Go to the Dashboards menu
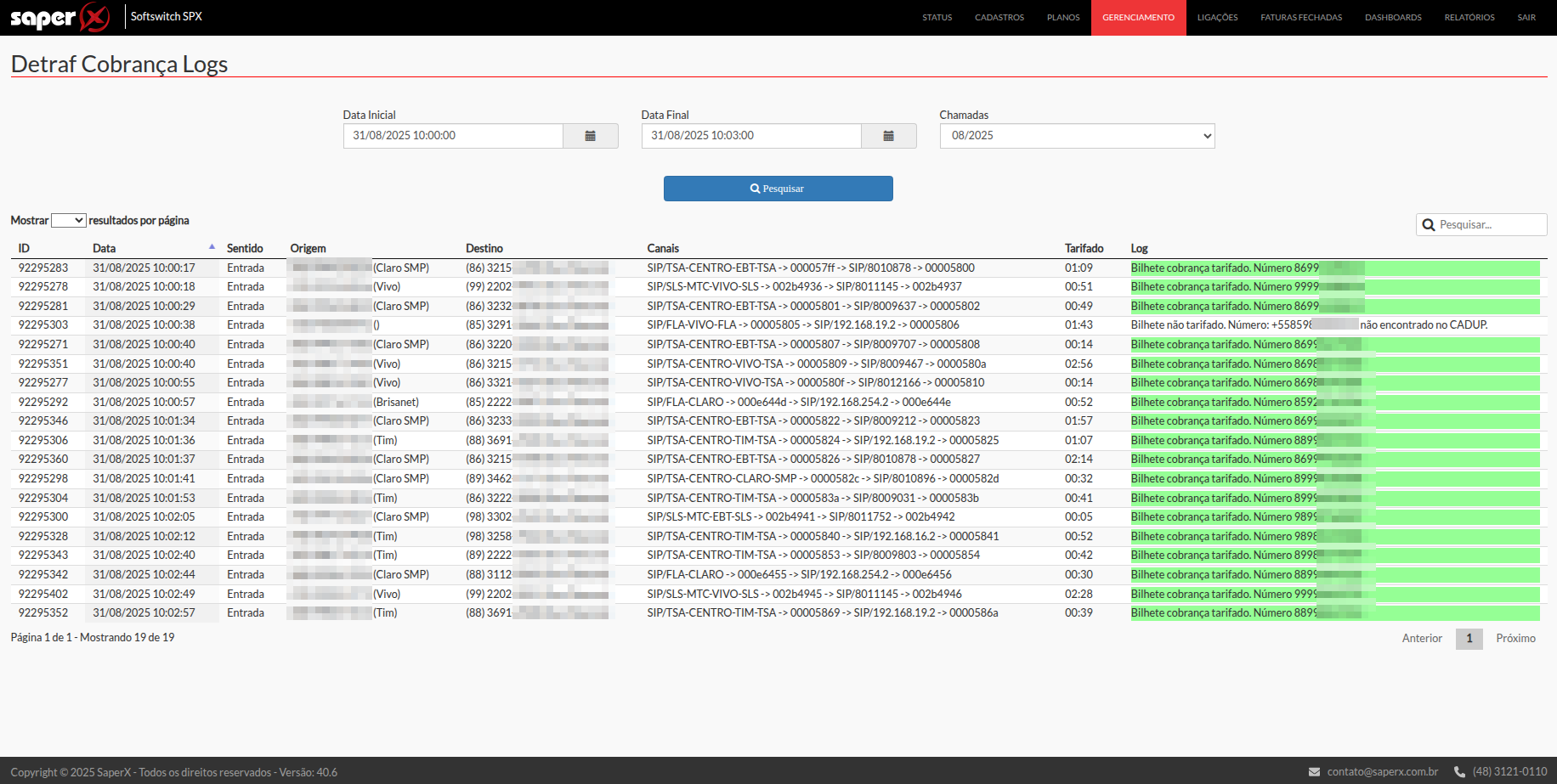The image size is (1557, 784). (x=1392, y=18)
